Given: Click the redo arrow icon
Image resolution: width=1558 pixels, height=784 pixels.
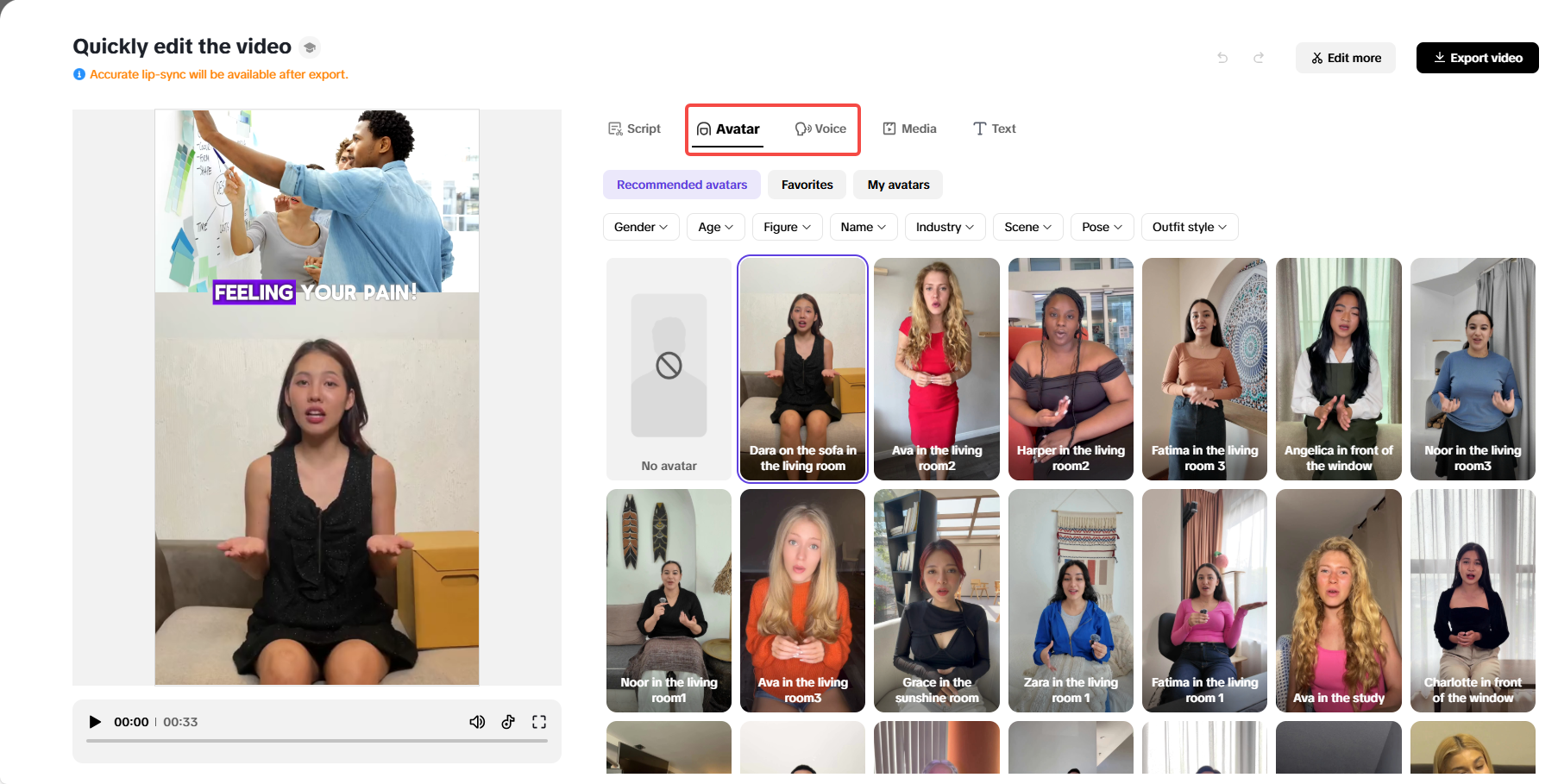Looking at the screenshot, I should coord(1259,58).
